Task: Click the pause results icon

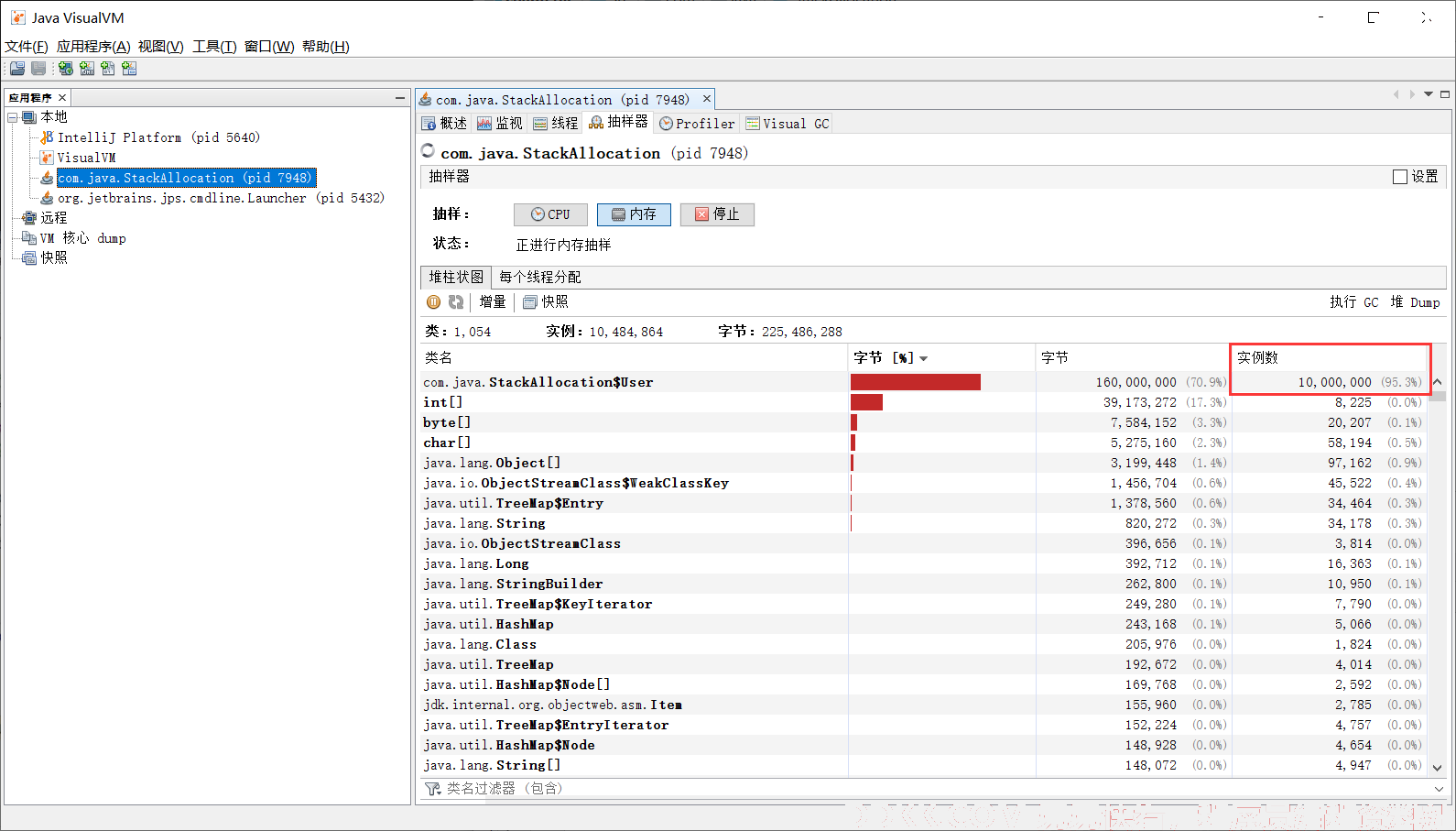Action: (434, 302)
